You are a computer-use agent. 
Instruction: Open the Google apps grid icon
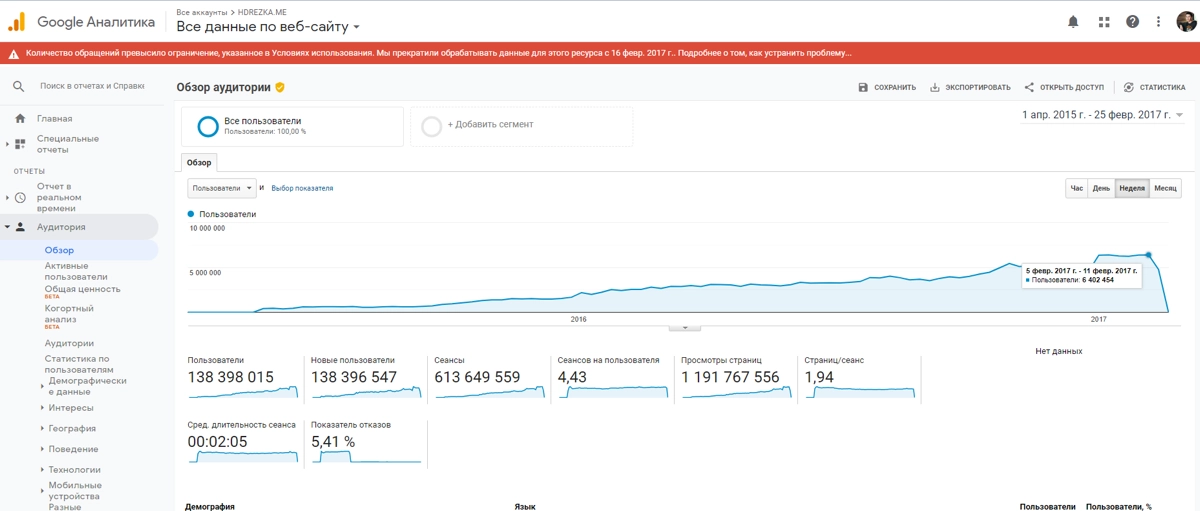[1103, 21]
